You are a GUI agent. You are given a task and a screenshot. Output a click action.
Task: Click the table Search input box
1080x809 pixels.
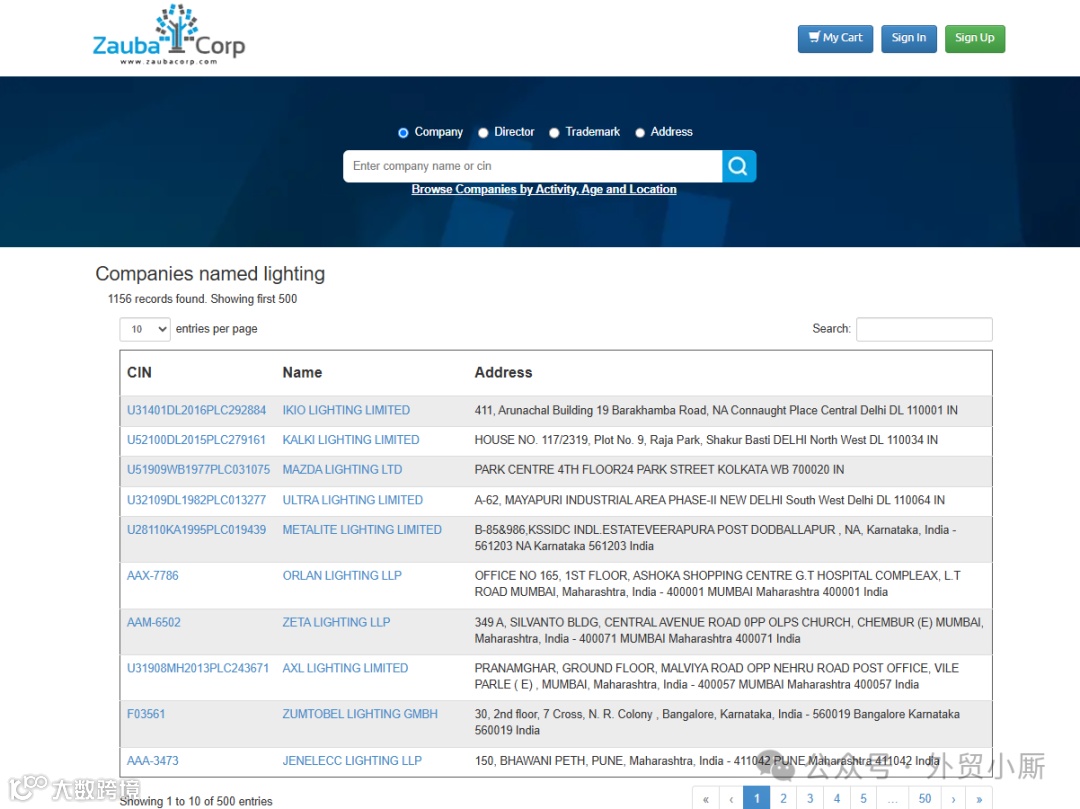coord(924,329)
